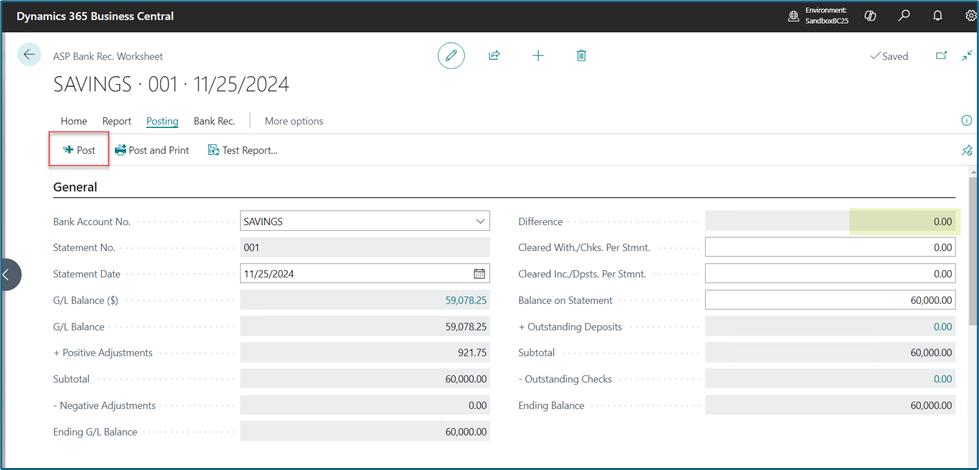
Task: Open the Environment info icon
Action: (x=794, y=17)
